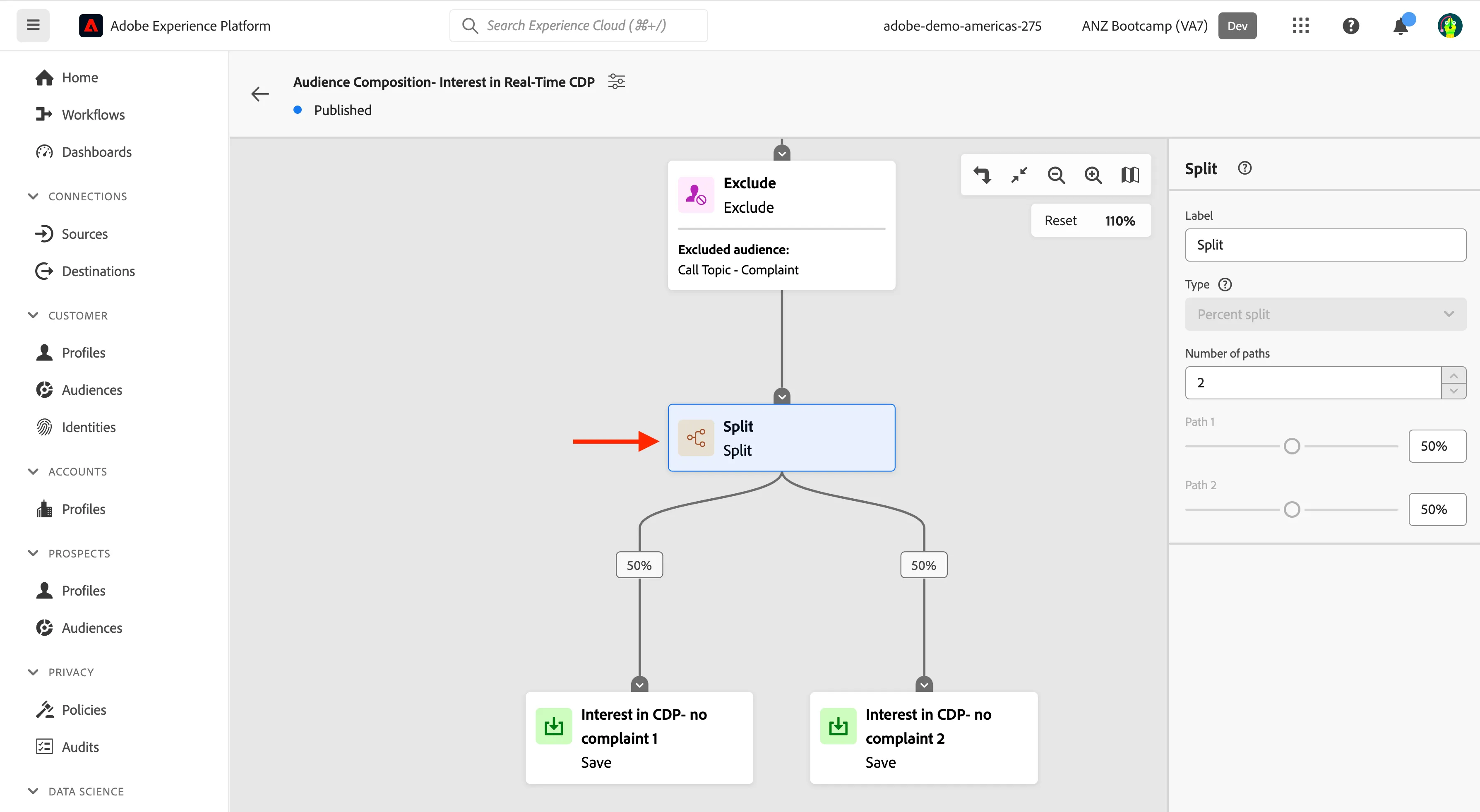Image resolution: width=1480 pixels, height=812 pixels.
Task: Select the Split node icon
Action: click(696, 438)
